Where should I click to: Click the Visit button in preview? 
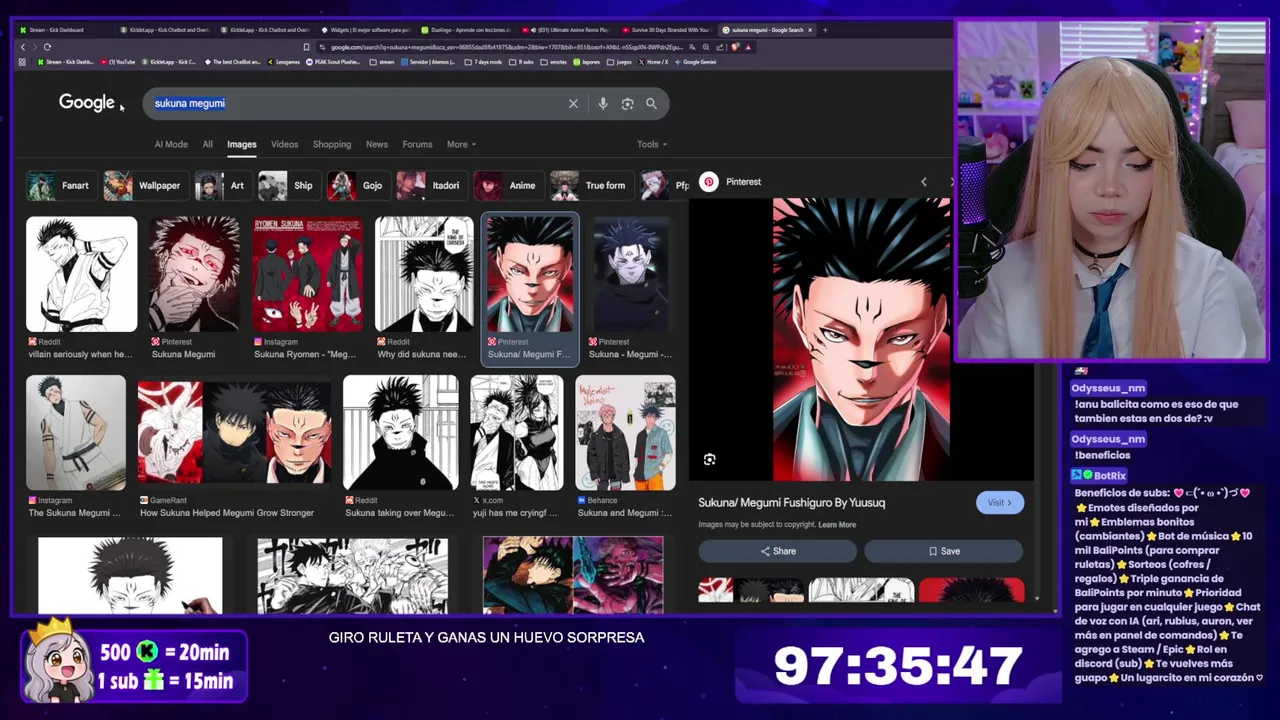[x=1000, y=502]
